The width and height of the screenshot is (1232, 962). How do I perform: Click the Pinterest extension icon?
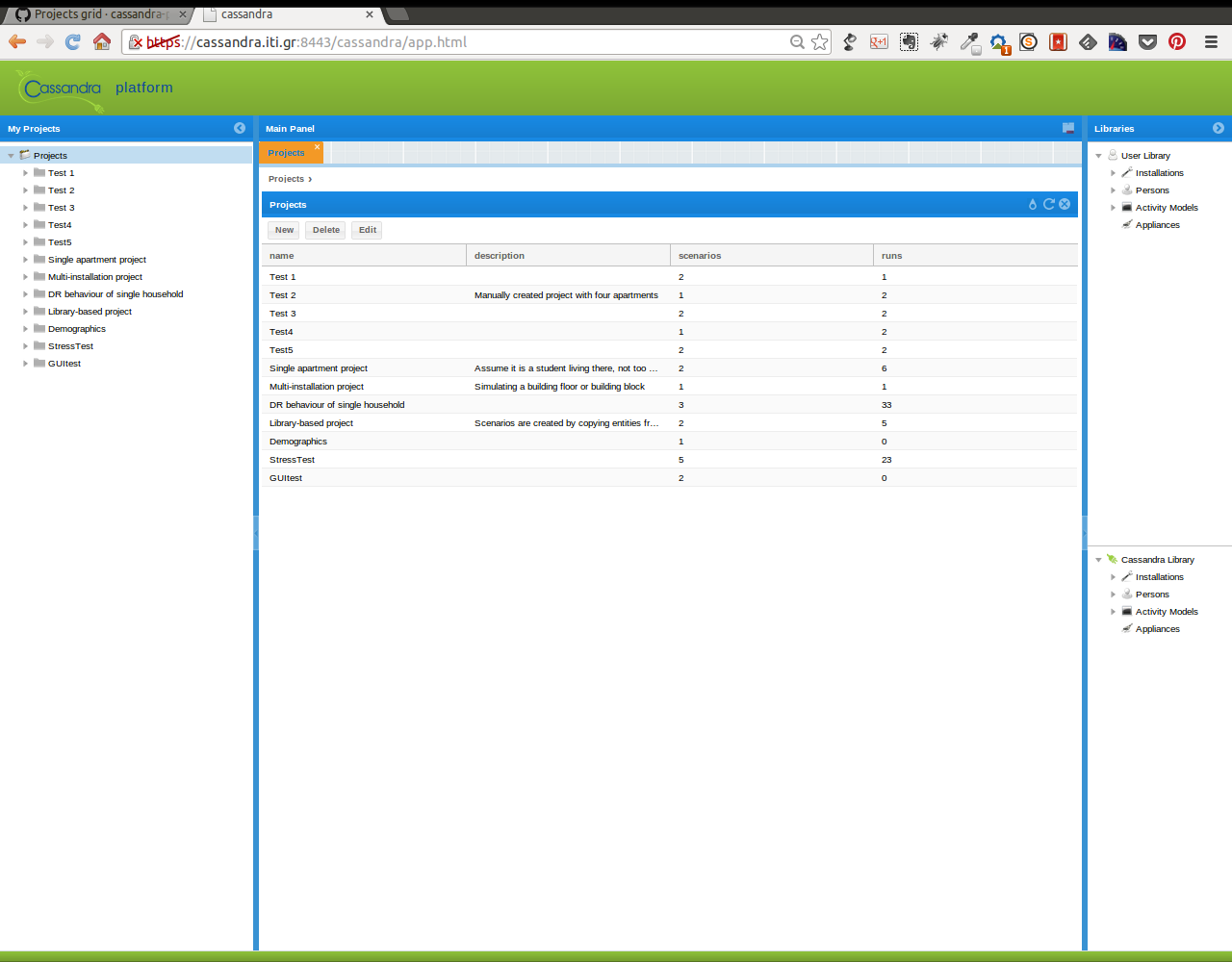coord(1177,41)
